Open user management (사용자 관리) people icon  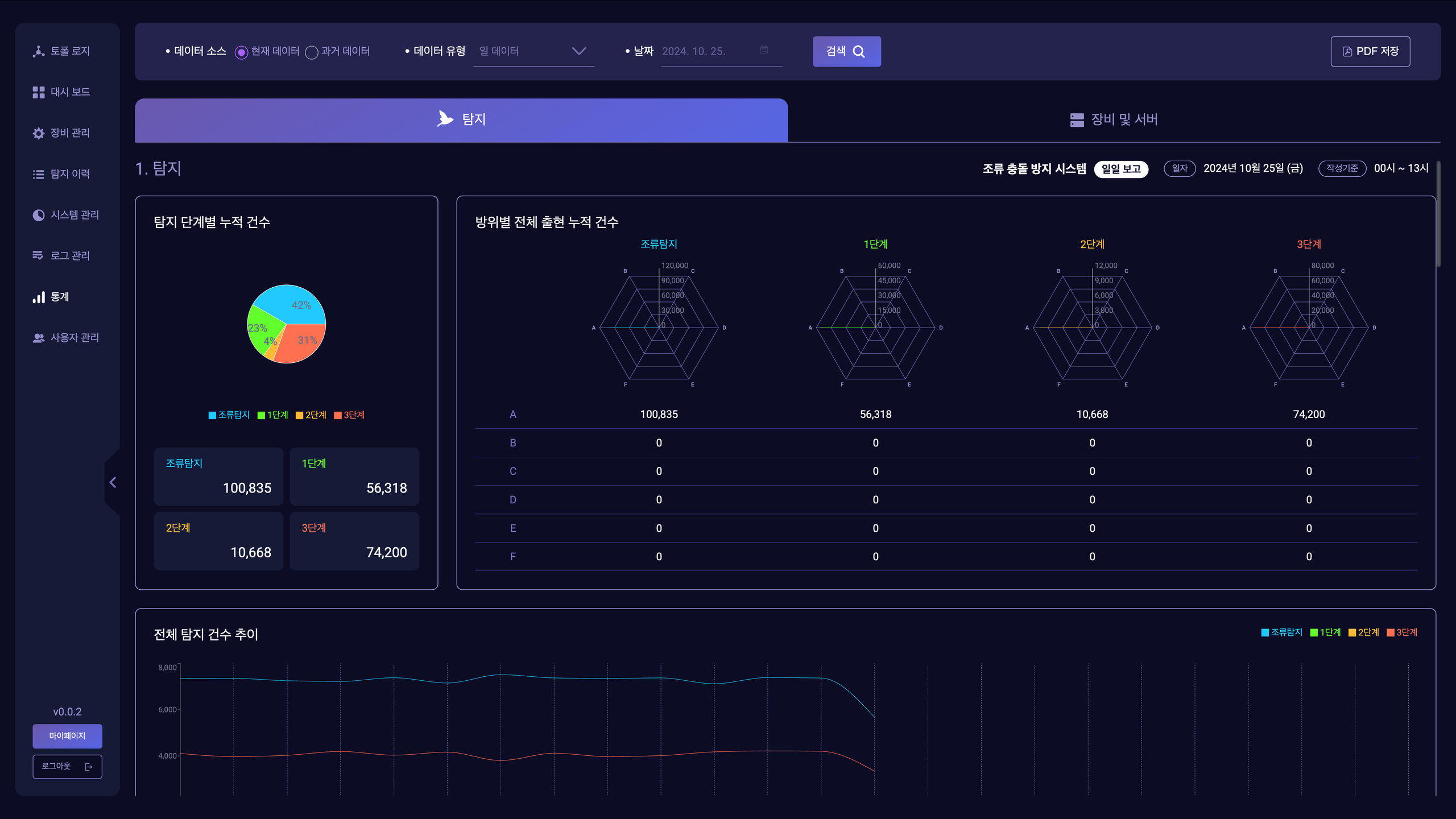pyautogui.click(x=38, y=338)
